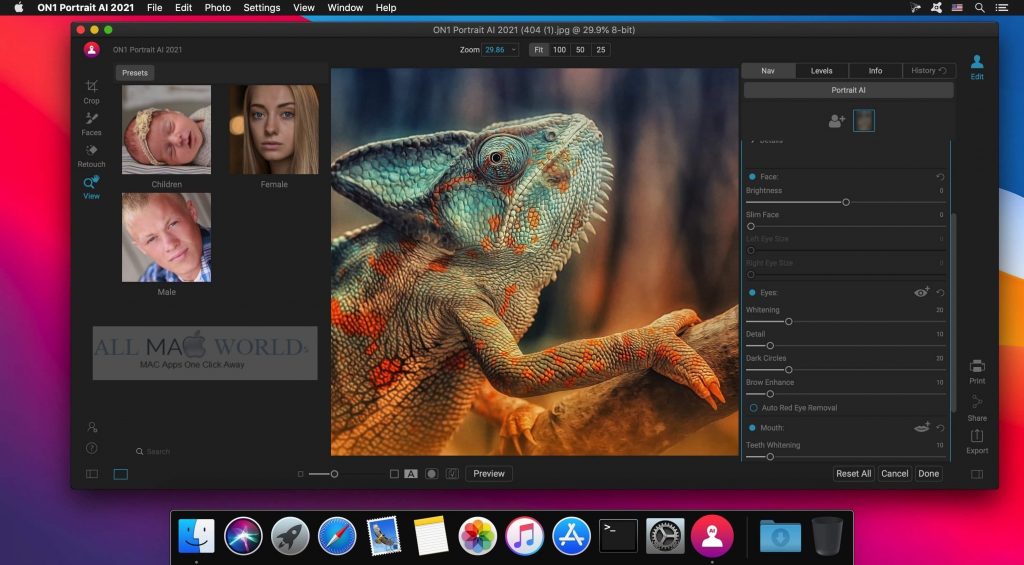Open the help question mark icon
The width and height of the screenshot is (1024, 565).
(92, 448)
